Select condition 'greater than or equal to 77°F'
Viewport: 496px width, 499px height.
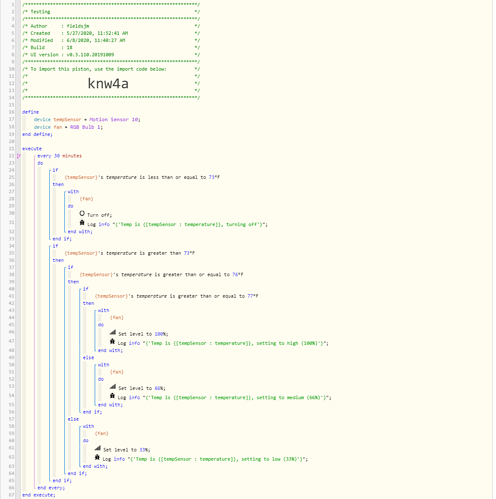tap(177, 296)
